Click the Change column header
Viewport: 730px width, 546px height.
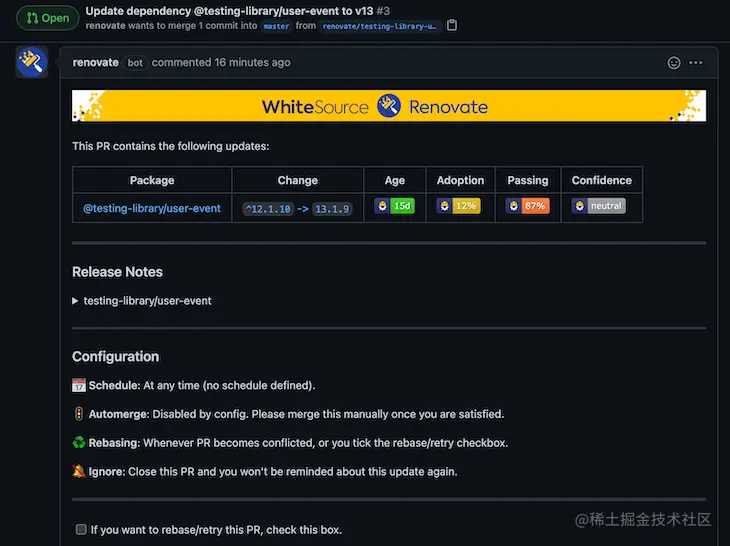coord(297,180)
